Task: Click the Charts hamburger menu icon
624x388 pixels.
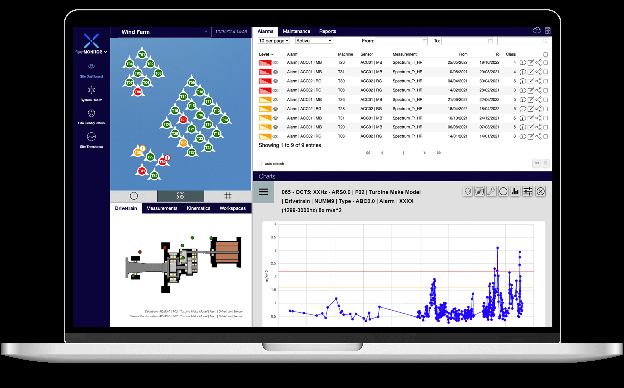Action: tap(263, 192)
